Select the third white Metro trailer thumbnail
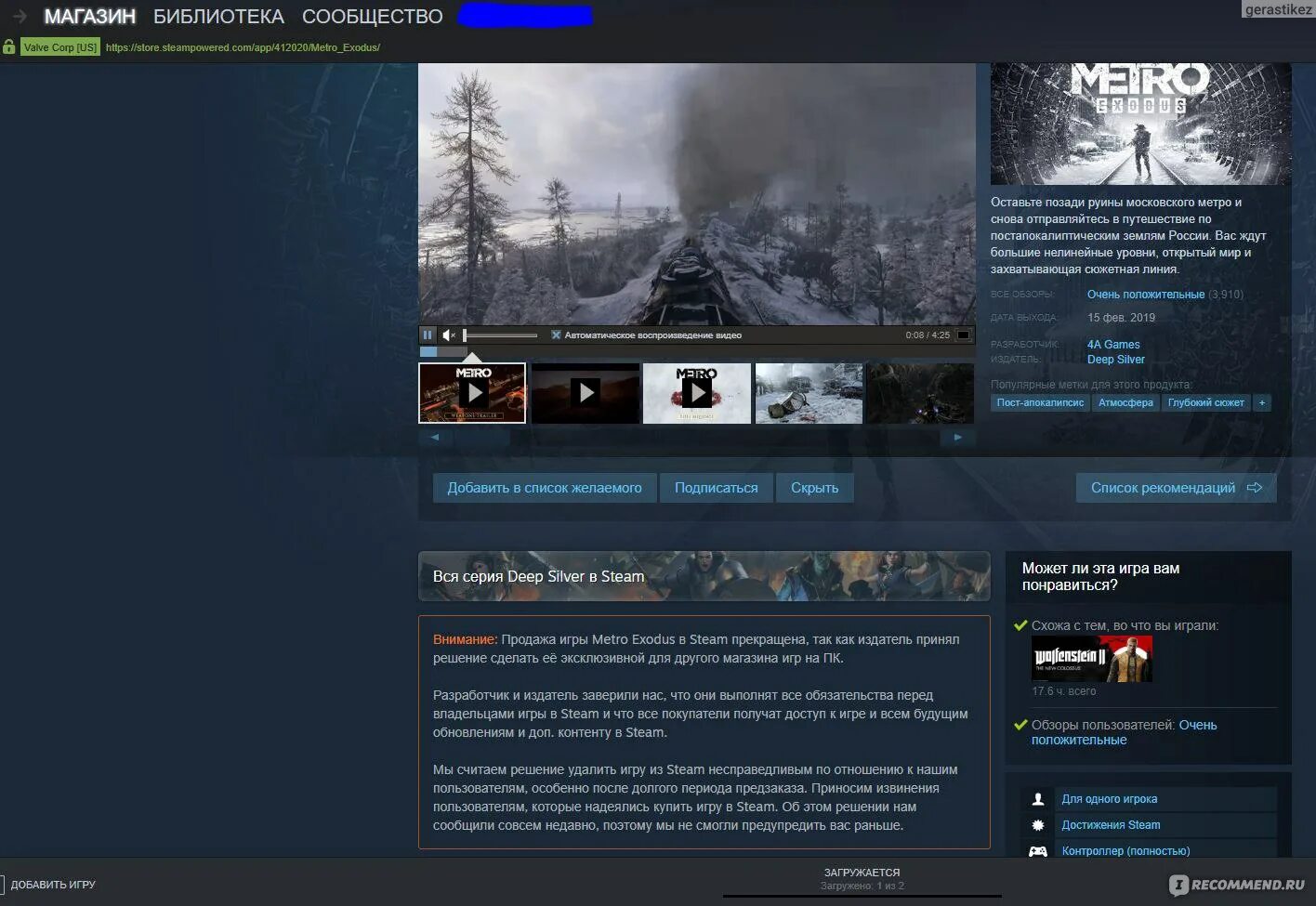1316x906 pixels. click(x=697, y=393)
